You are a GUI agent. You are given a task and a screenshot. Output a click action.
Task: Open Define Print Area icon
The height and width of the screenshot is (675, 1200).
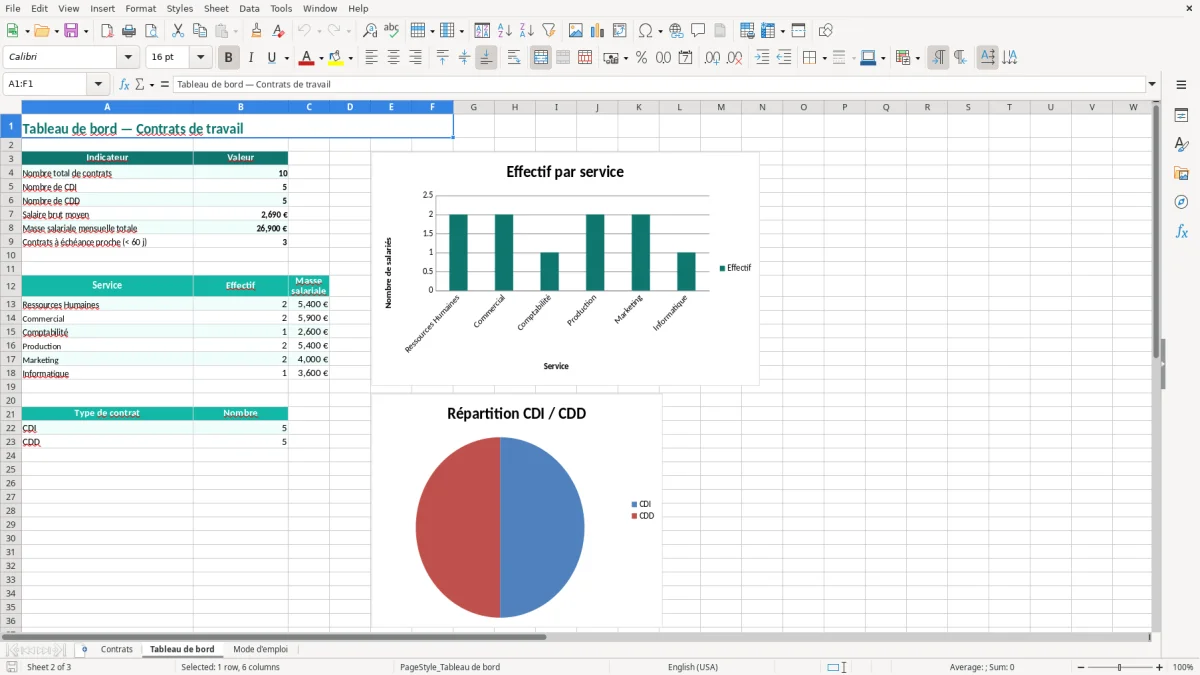(x=747, y=31)
